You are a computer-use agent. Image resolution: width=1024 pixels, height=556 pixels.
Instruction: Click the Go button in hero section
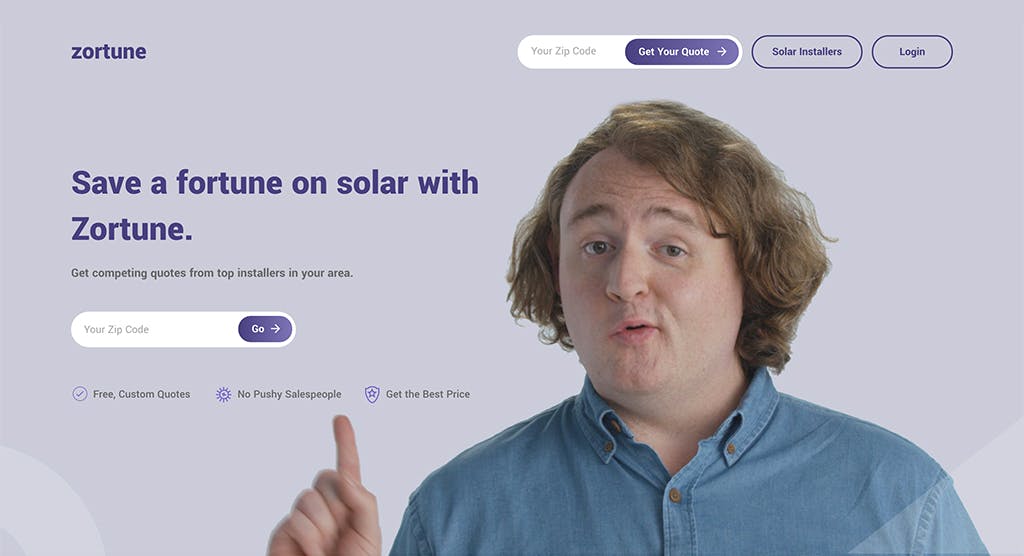coord(265,329)
